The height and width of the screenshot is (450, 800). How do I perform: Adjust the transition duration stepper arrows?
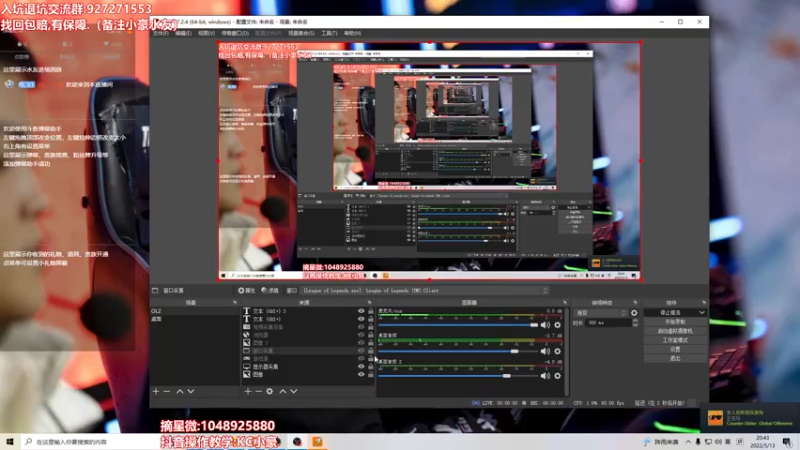635,323
